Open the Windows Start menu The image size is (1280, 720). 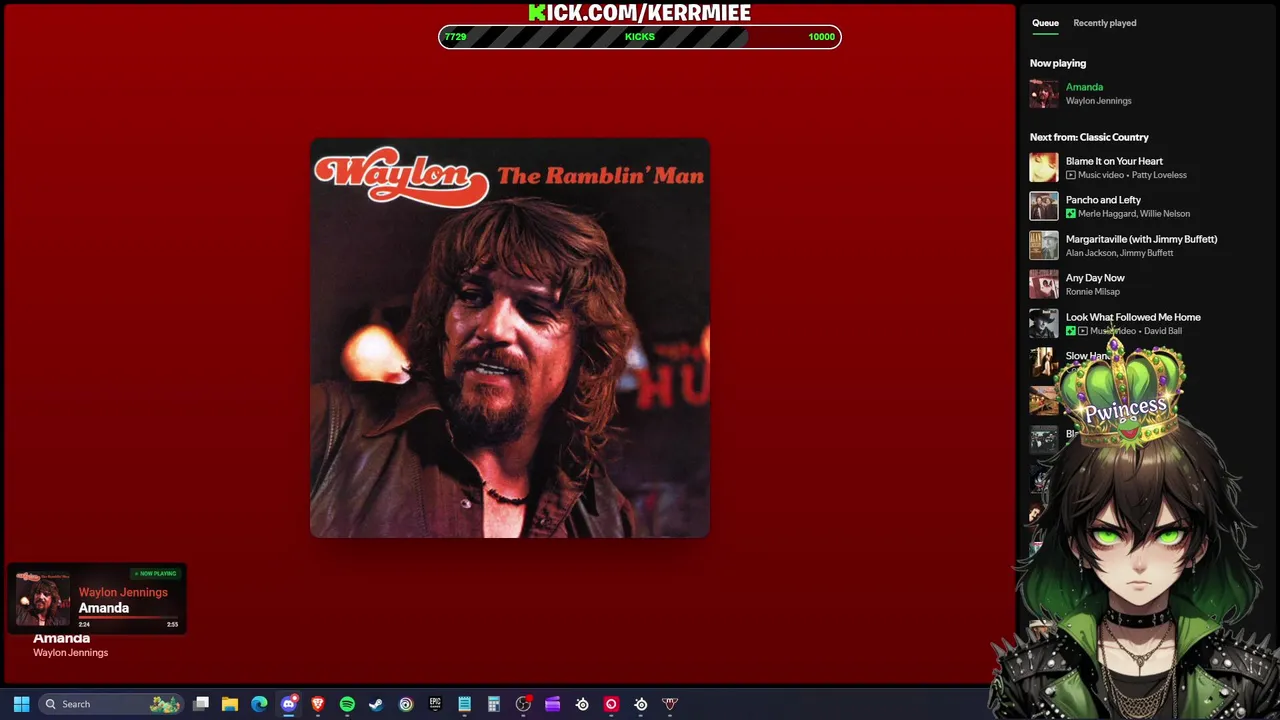click(x=21, y=704)
